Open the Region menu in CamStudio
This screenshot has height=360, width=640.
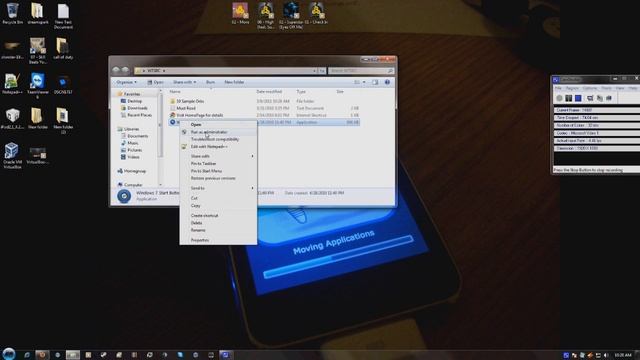pos(572,88)
